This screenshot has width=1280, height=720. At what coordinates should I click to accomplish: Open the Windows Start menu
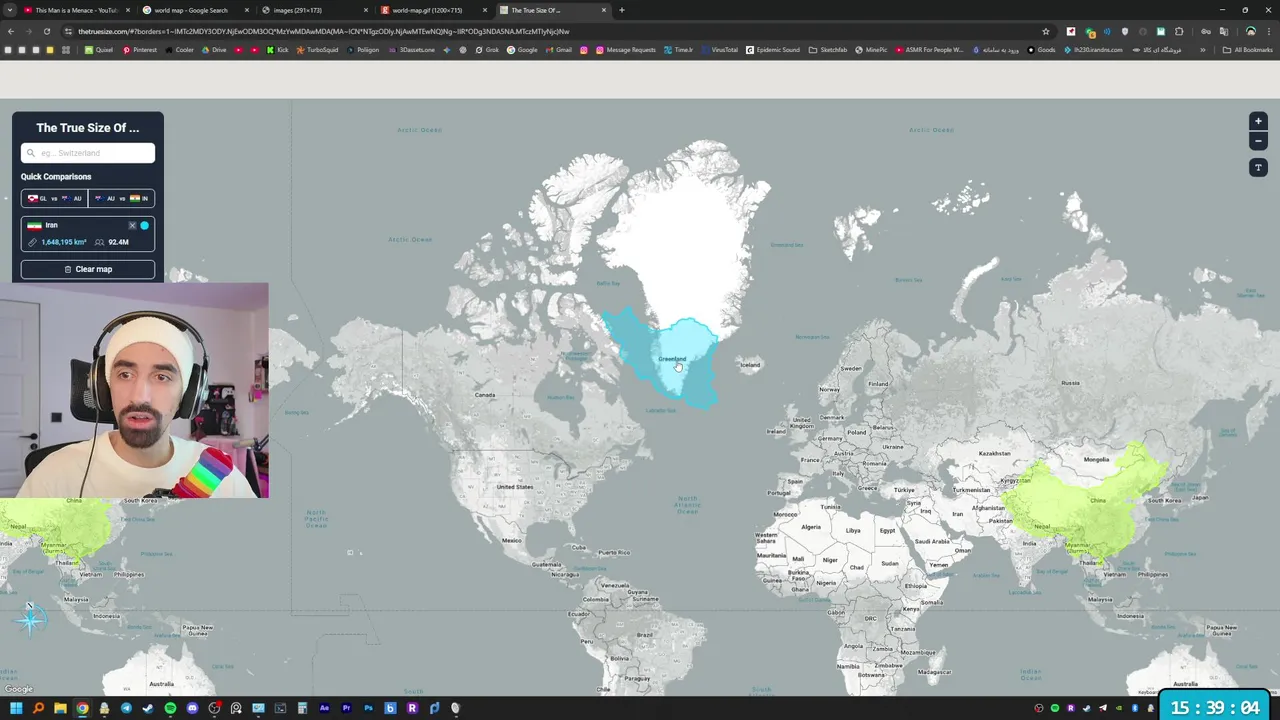tap(16, 708)
